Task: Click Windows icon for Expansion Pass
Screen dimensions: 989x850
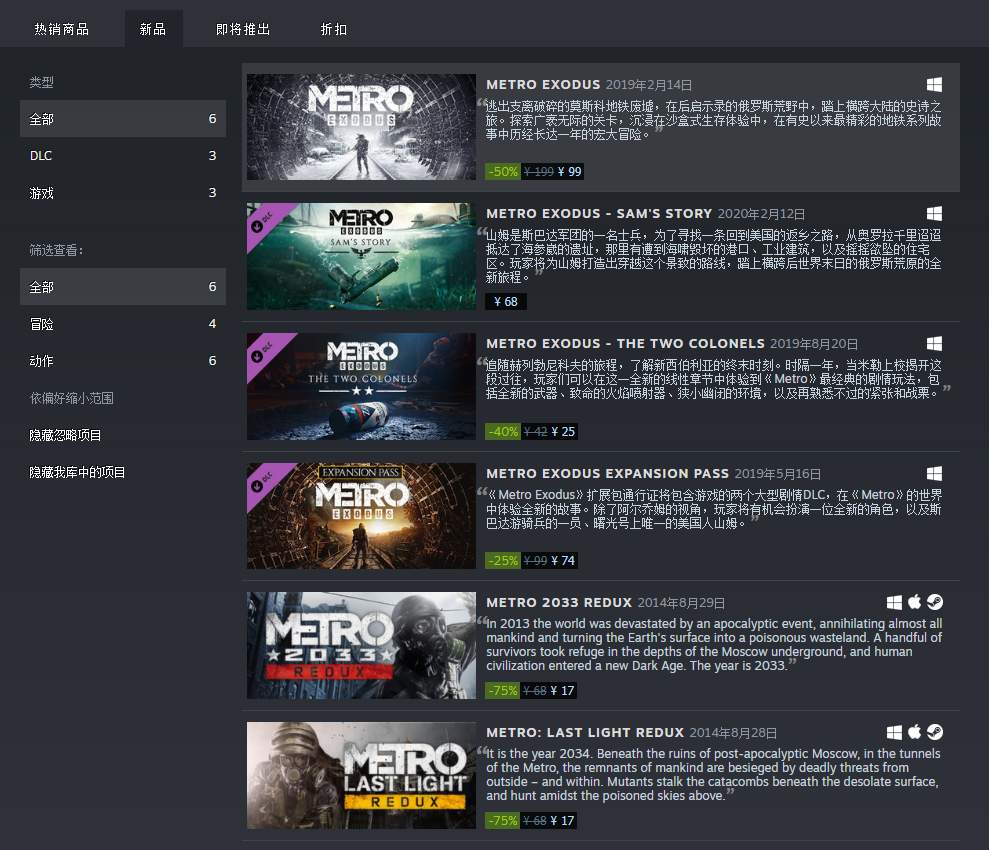Action: coord(934,474)
